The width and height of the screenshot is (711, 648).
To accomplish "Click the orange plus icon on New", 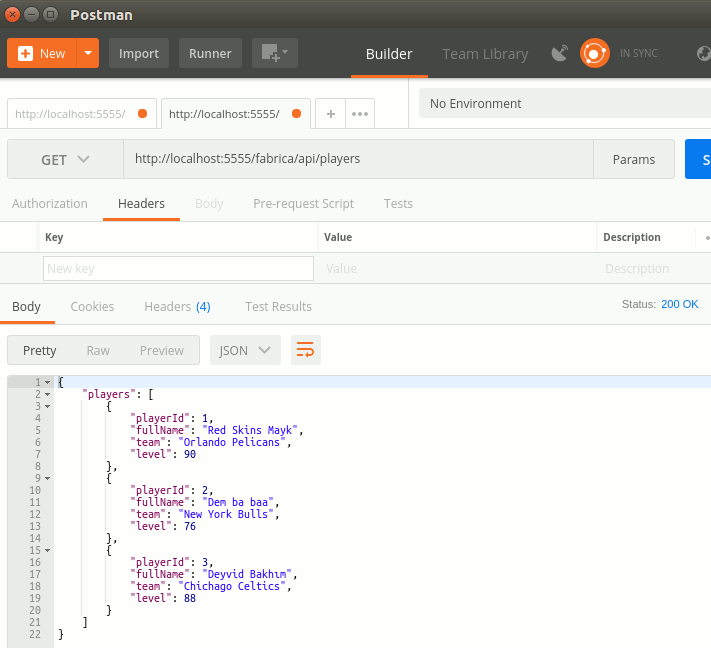I will point(26,54).
